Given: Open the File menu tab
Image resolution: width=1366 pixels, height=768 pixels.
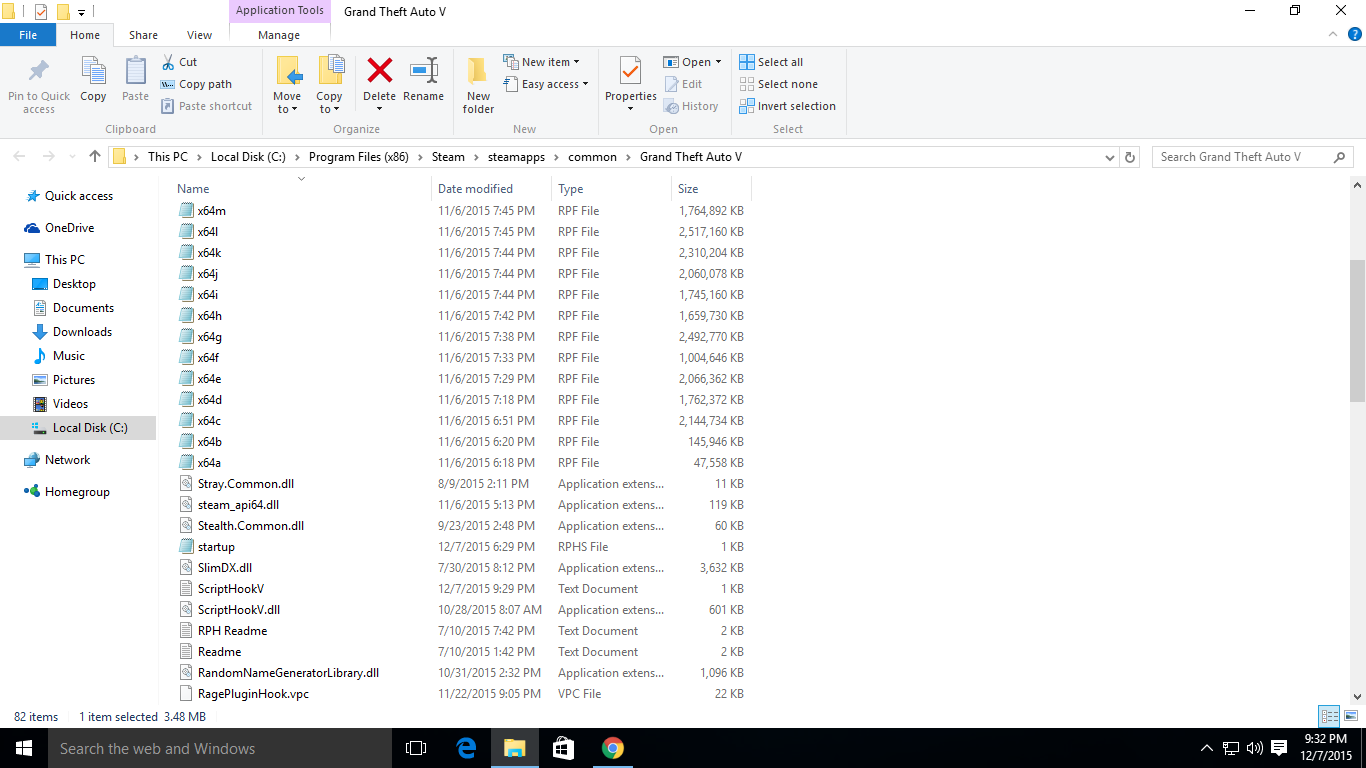Looking at the screenshot, I should (28, 35).
